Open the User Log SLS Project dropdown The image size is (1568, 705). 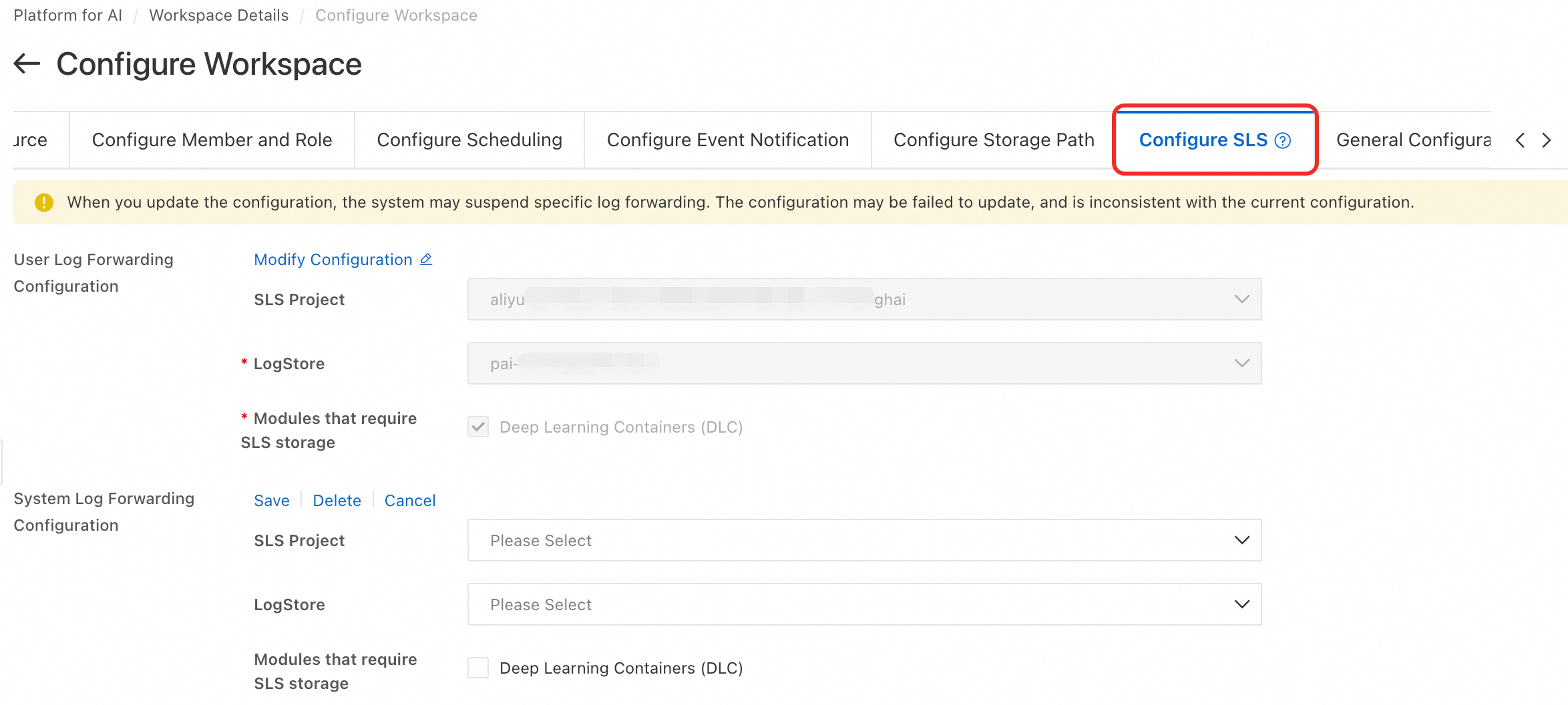click(x=864, y=299)
